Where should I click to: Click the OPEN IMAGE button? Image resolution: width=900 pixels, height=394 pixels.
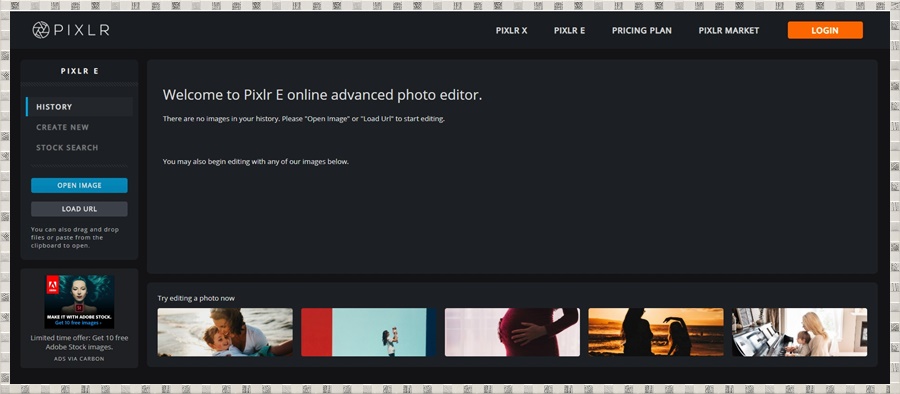(x=79, y=186)
